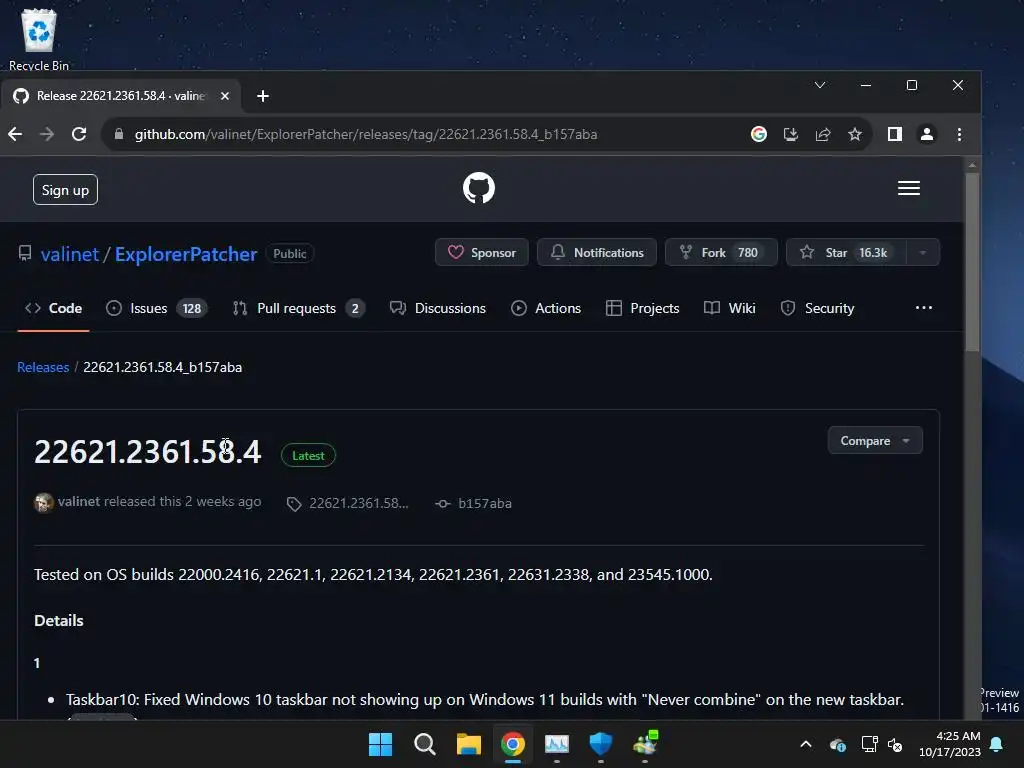Open the Issues tab
Screen dimensions: 1024x768
[157, 308]
